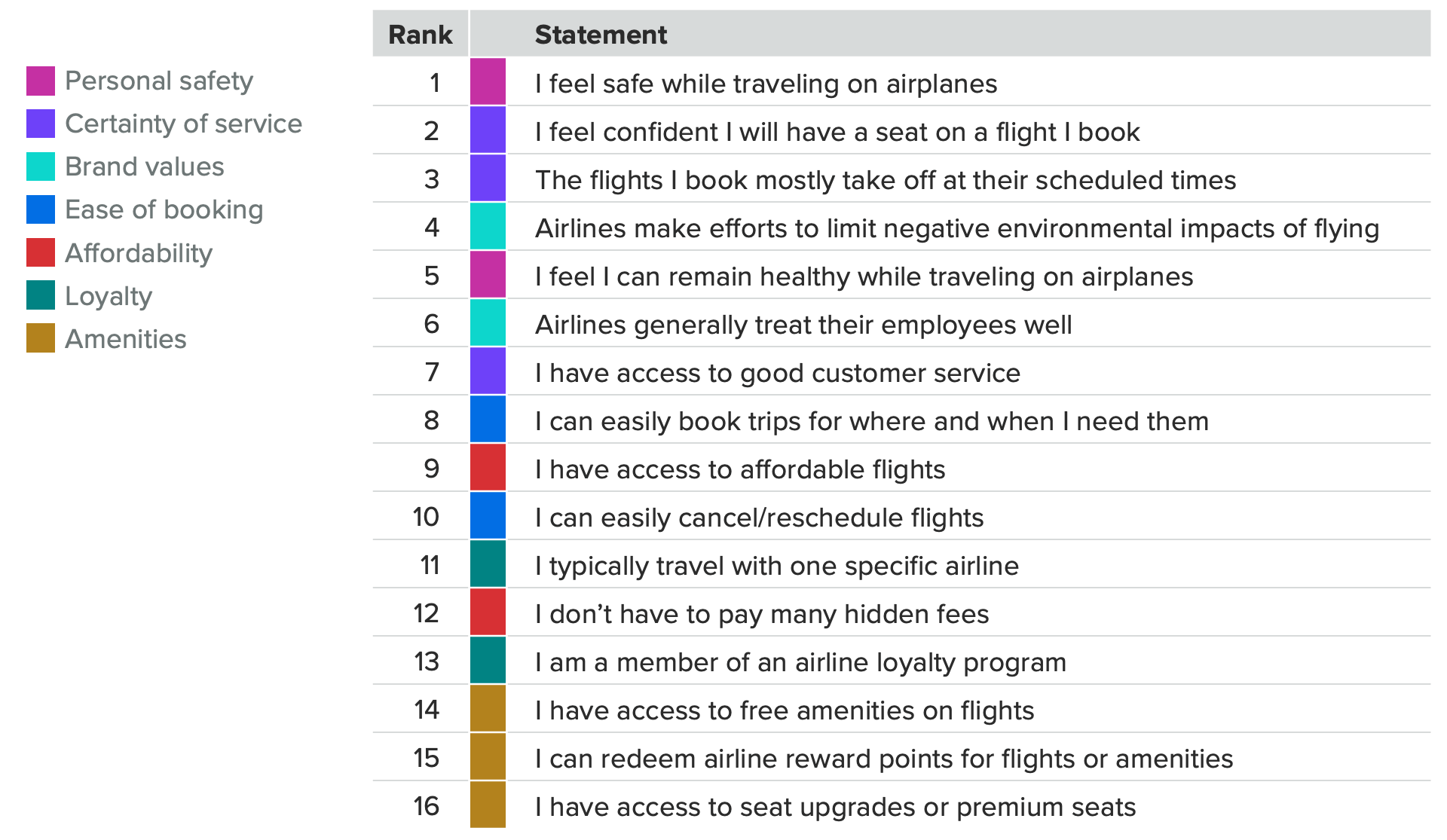Click rank number 16

[427, 806]
